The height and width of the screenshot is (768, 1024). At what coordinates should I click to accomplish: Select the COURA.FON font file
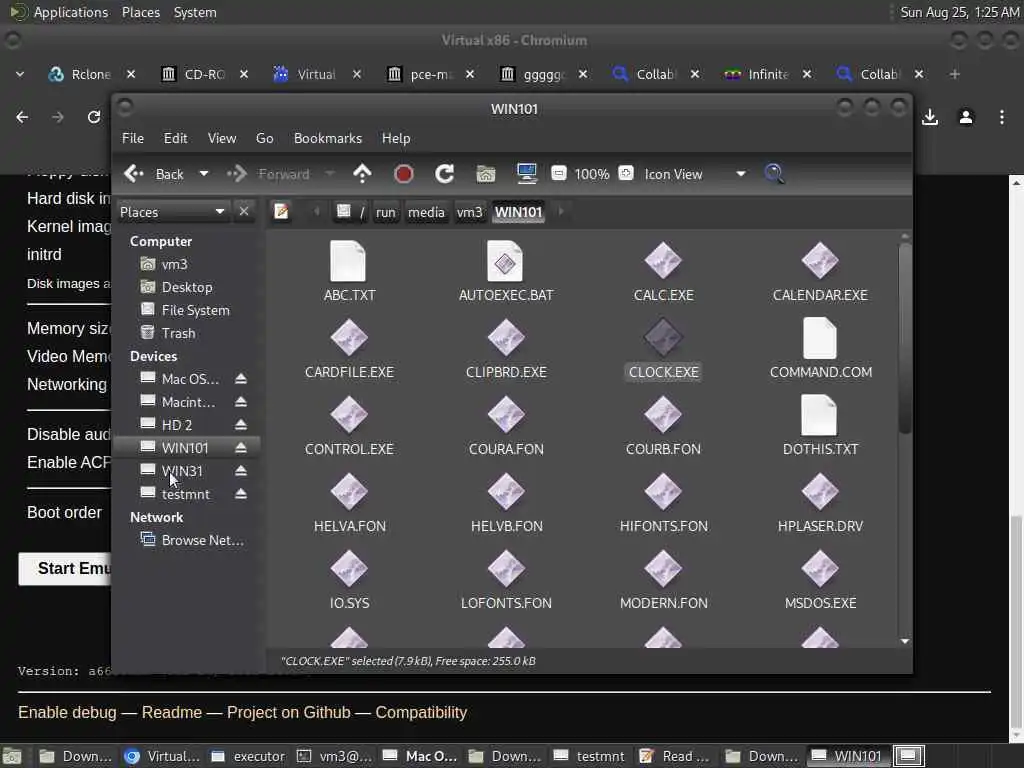pyautogui.click(x=505, y=415)
